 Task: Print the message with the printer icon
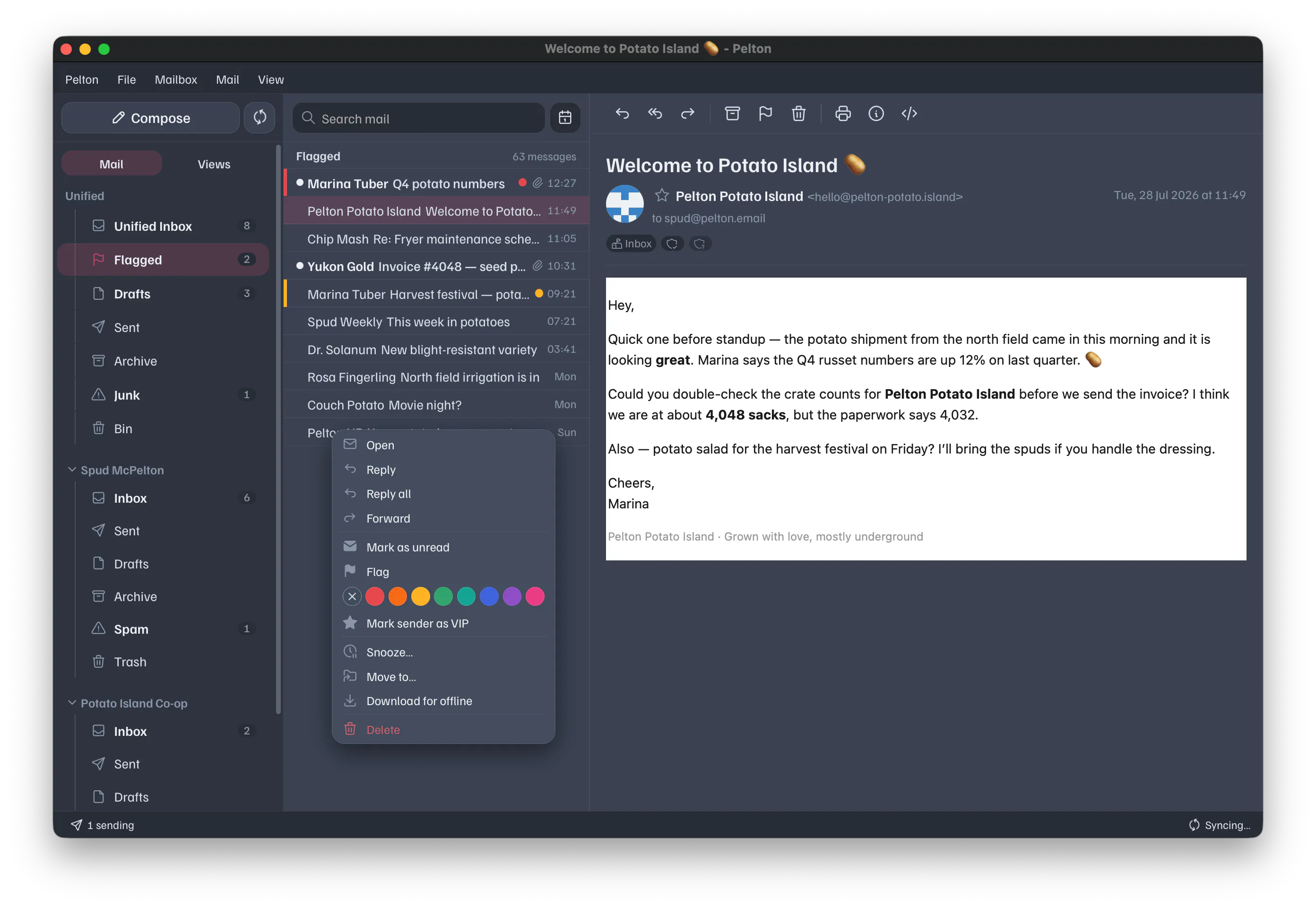click(843, 114)
